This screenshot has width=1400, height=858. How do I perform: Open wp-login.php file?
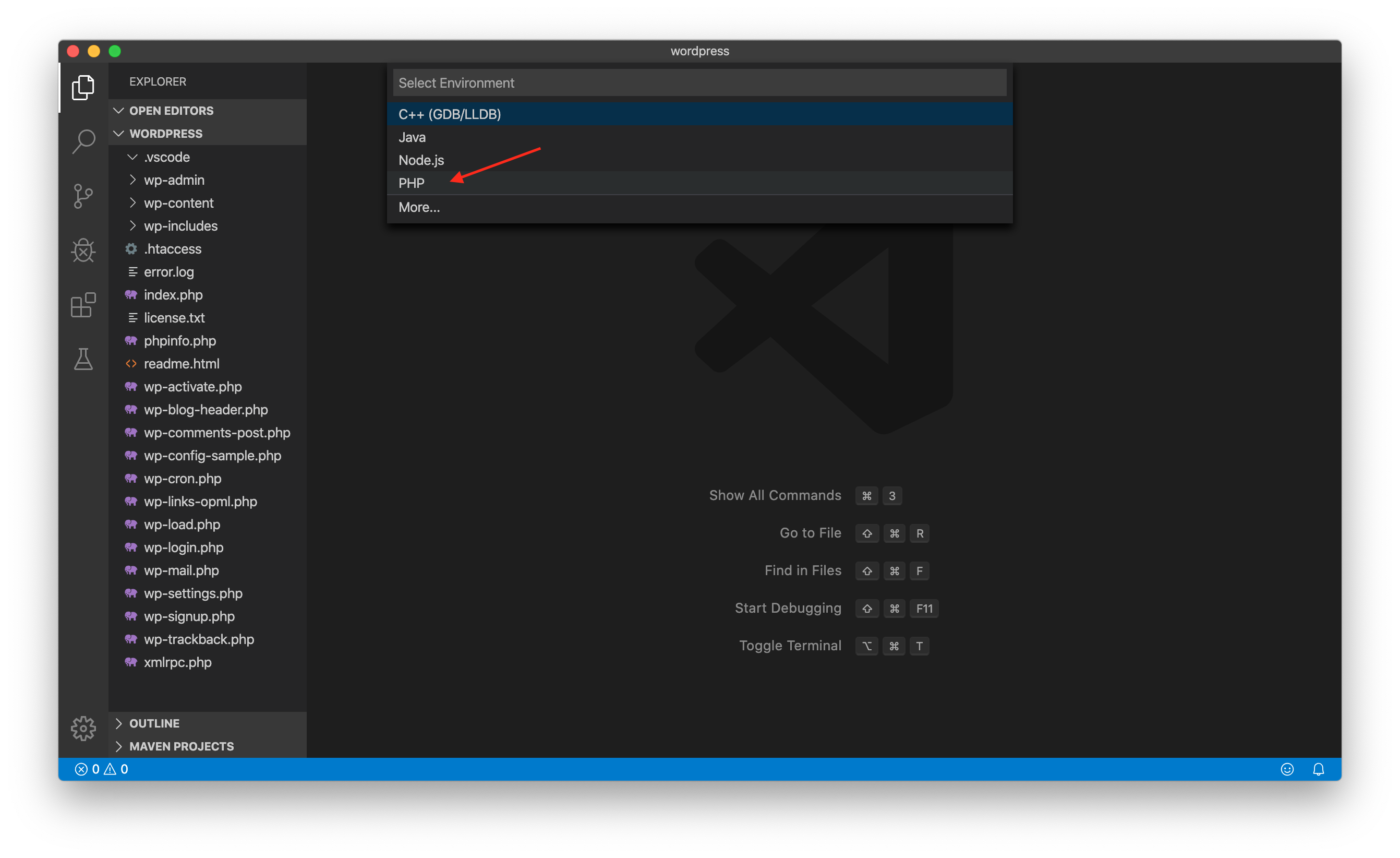[x=208, y=547]
